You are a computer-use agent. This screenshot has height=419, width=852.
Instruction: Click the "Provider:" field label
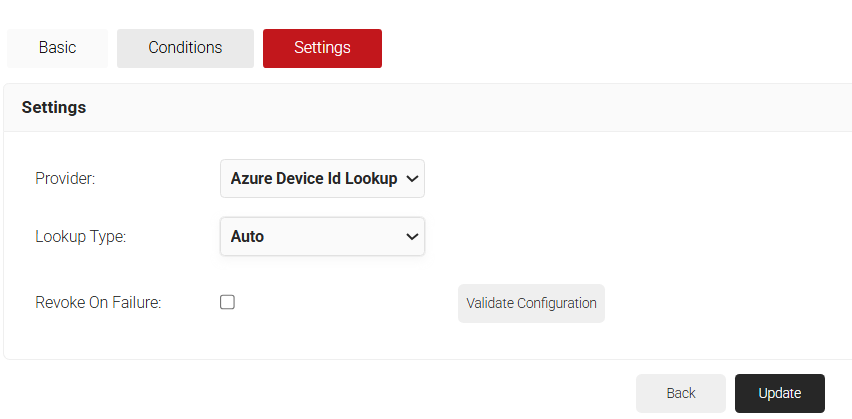click(64, 179)
